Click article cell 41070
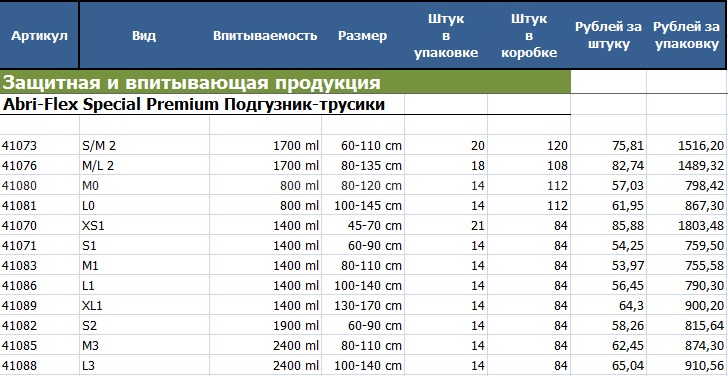Screen dimensions: 728x376 pyautogui.click(x=39, y=226)
